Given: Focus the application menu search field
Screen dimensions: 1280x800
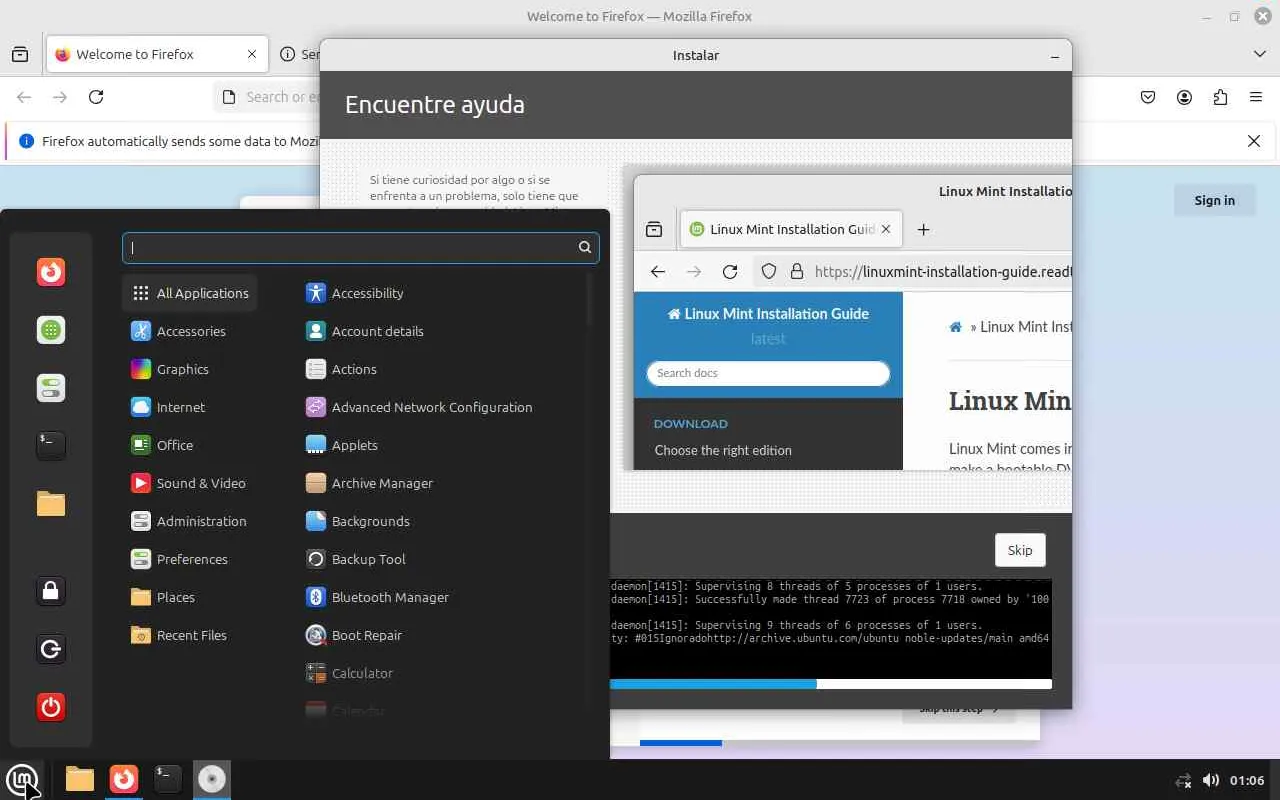Looking at the screenshot, I should coord(361,247).
